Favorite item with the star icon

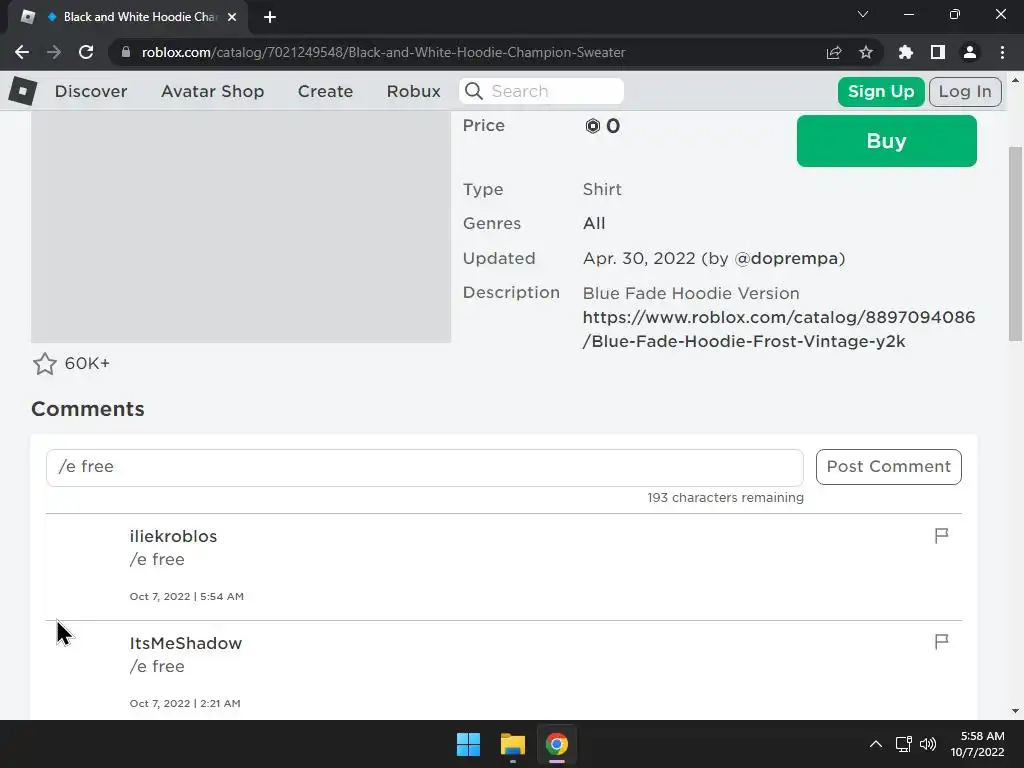[x=44, y=364]
